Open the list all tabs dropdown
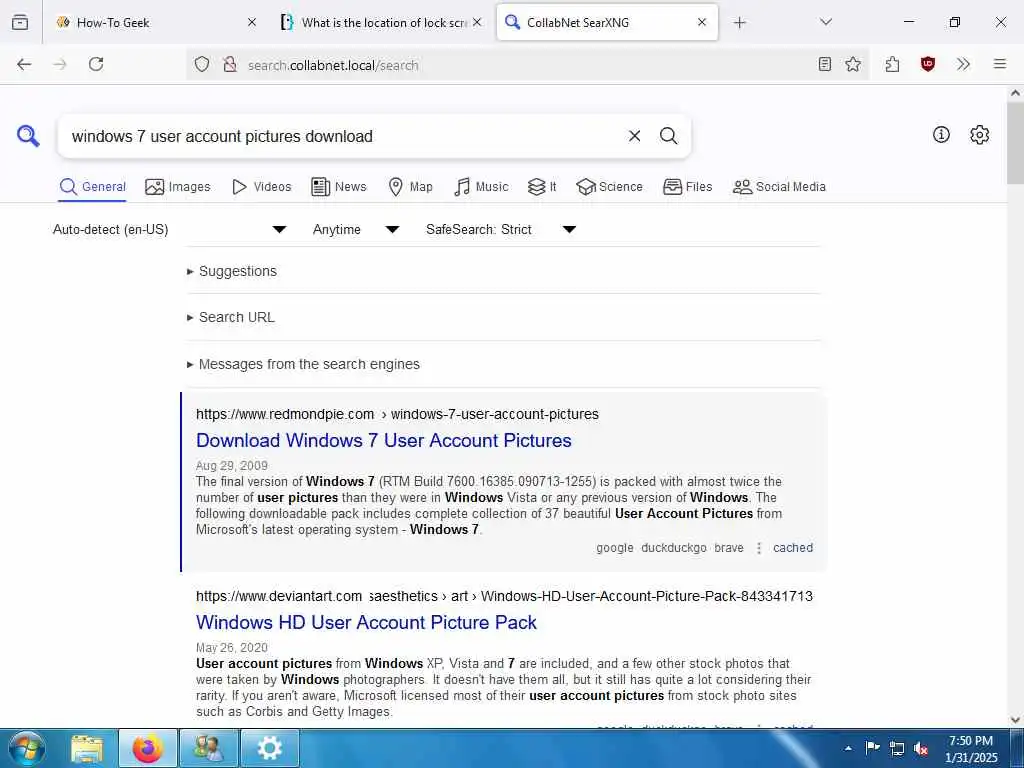The width and height of the screenshot is (1024, 768). pyautogui.click(x=825, y=22)
